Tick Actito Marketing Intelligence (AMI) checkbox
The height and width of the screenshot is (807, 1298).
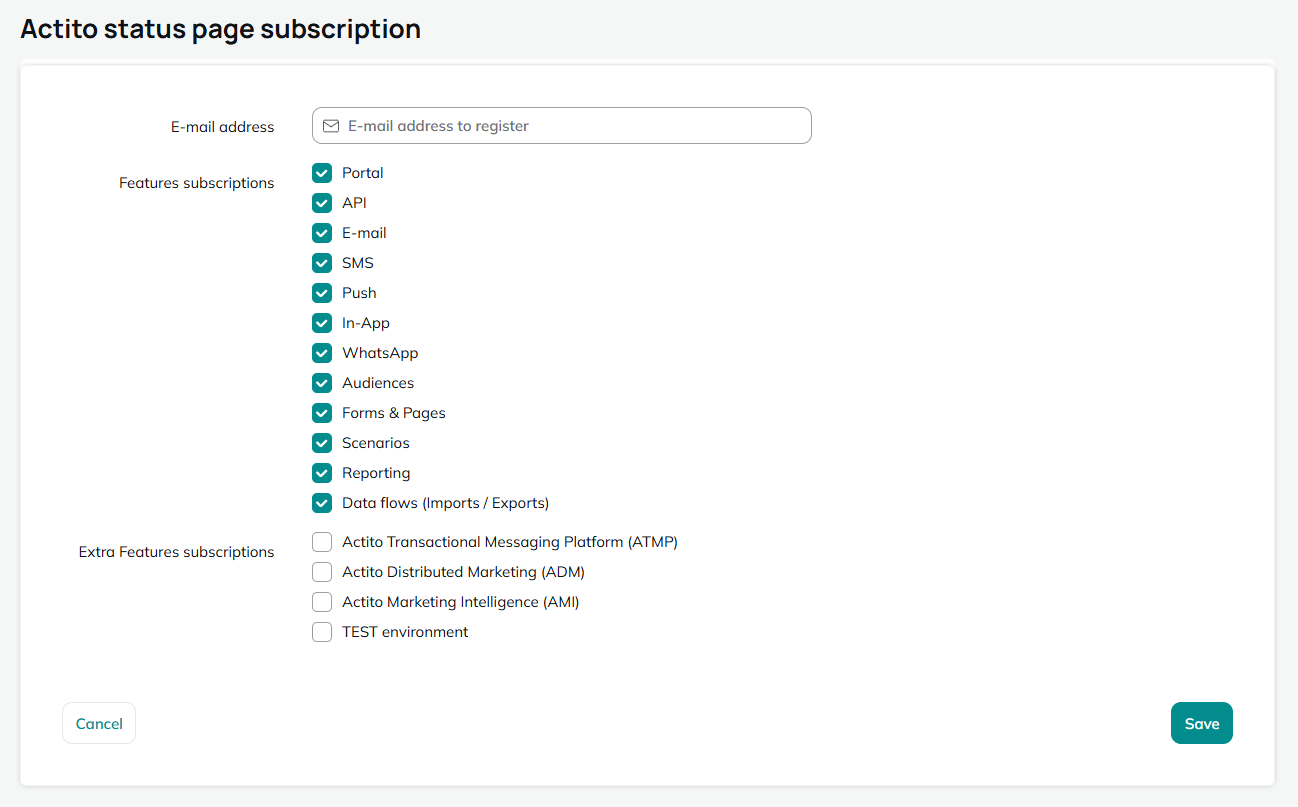322,602
